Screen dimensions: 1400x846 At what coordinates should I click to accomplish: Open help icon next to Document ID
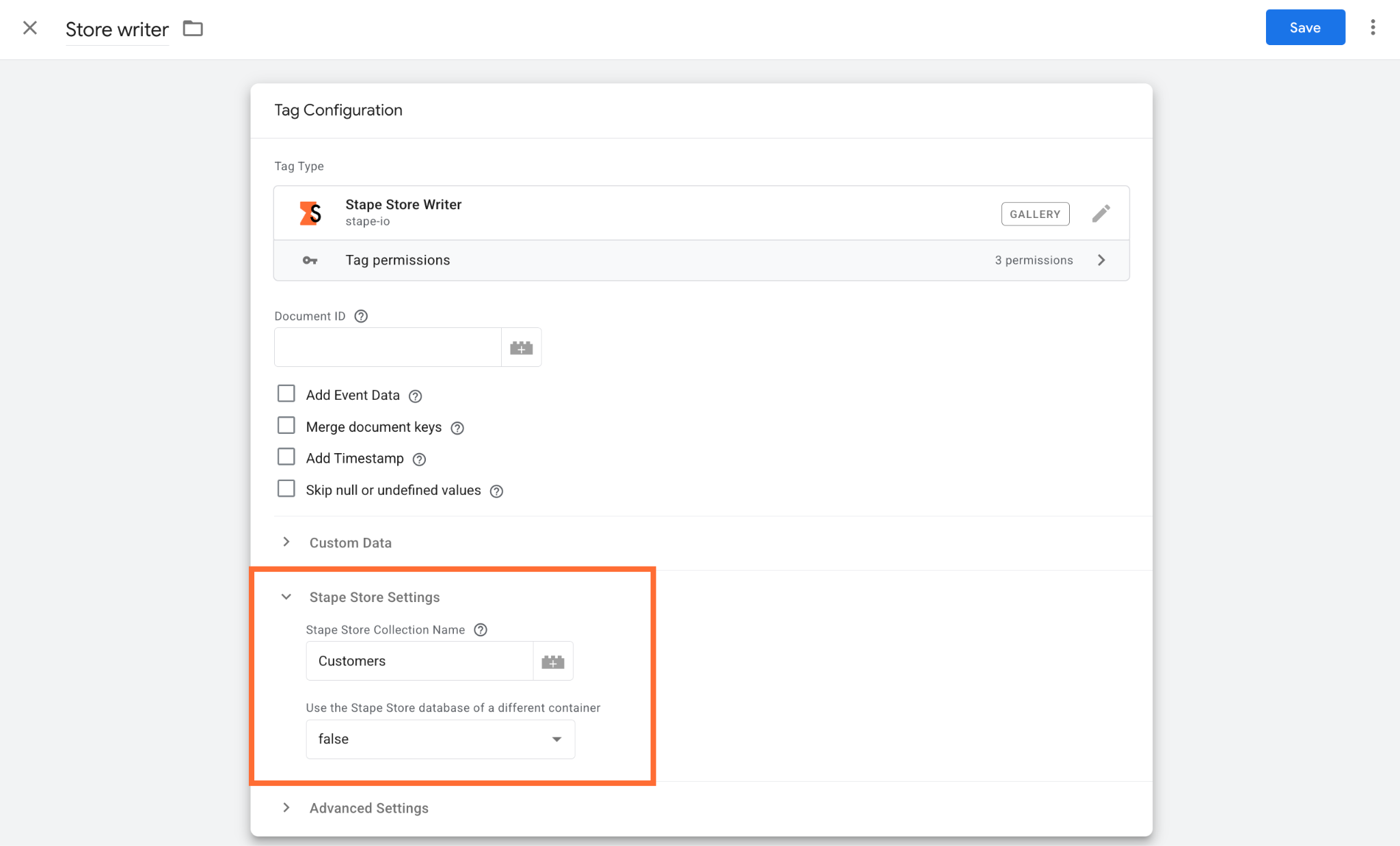coord(361,316)
